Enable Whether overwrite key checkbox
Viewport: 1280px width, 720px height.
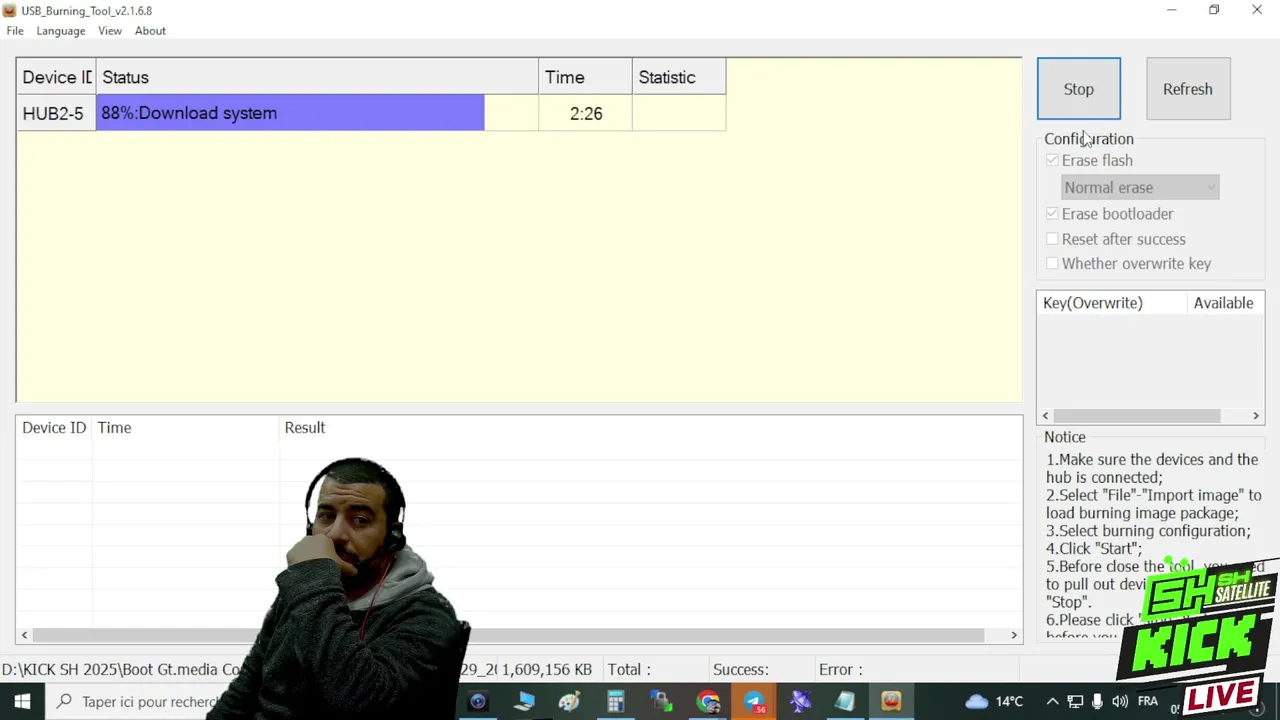[1052, 264]
